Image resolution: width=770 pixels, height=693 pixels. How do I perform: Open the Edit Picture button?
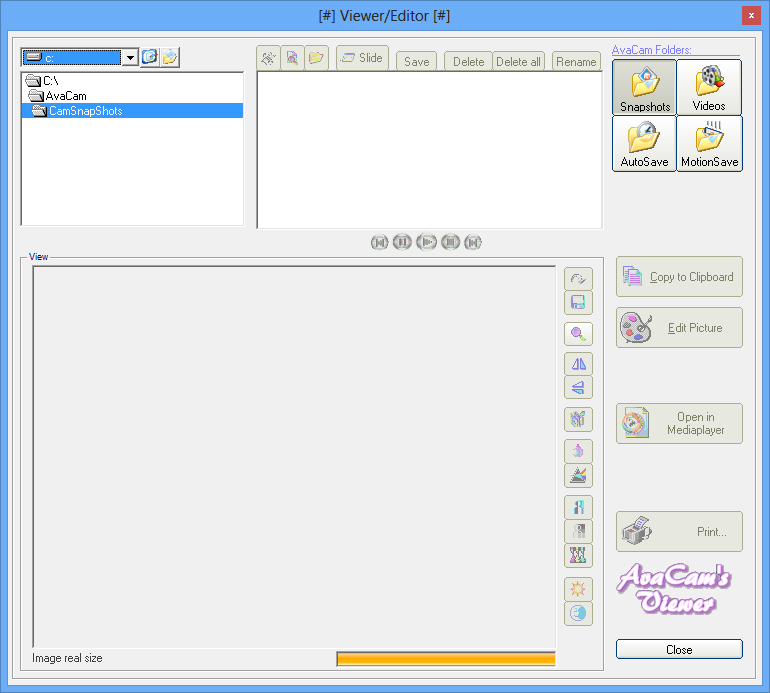tap(679, 328)
